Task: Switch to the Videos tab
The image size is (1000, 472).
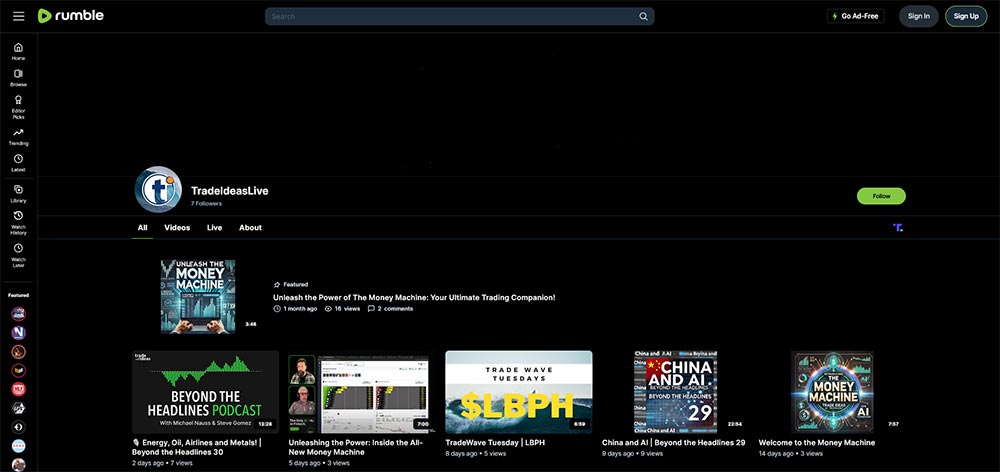Action: [x=177, y=228]
